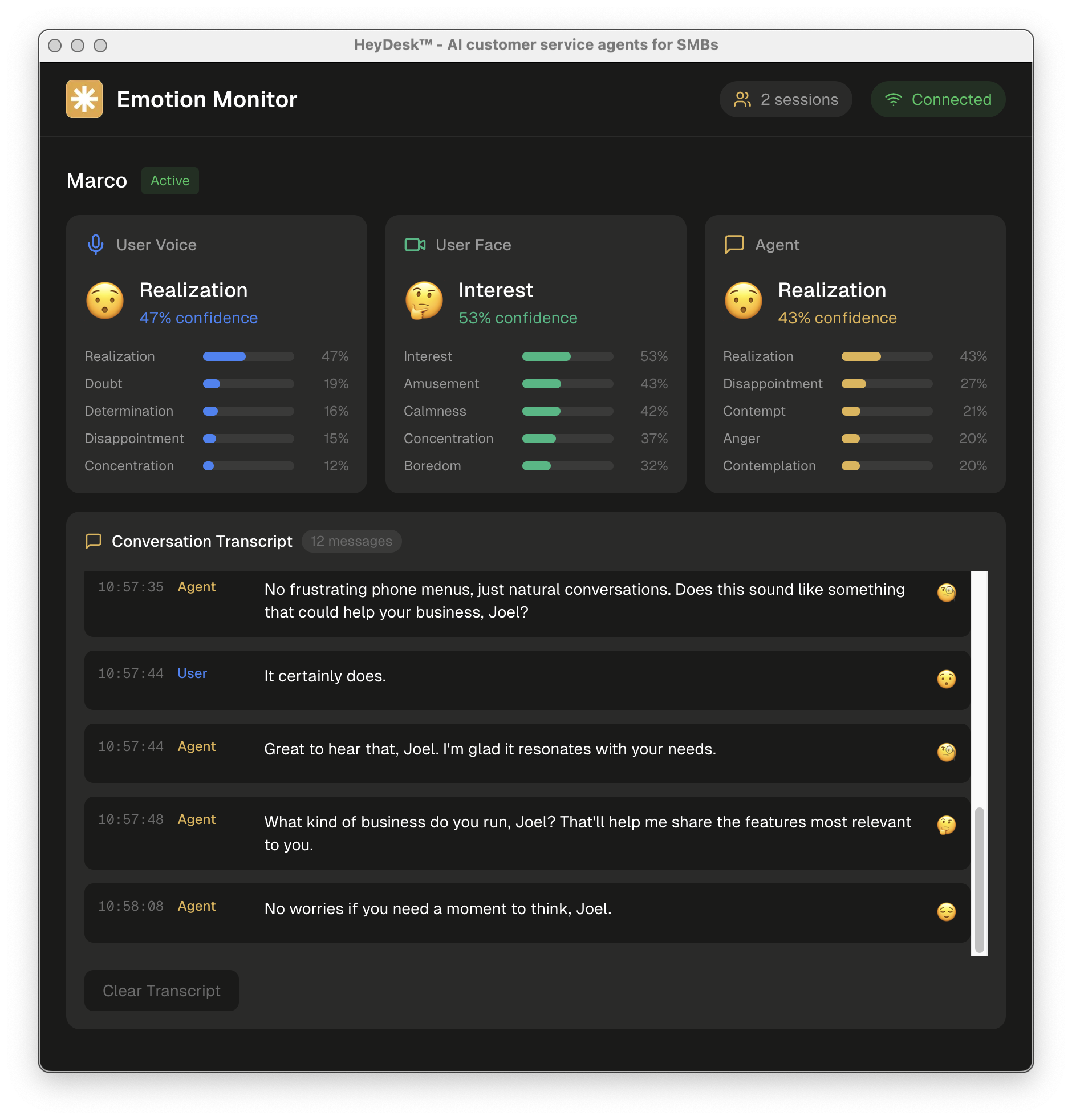This screenshot has height=1120, width=1072.
Task: Select the User Voice microphone icon
Action: (x=95, y=245)
